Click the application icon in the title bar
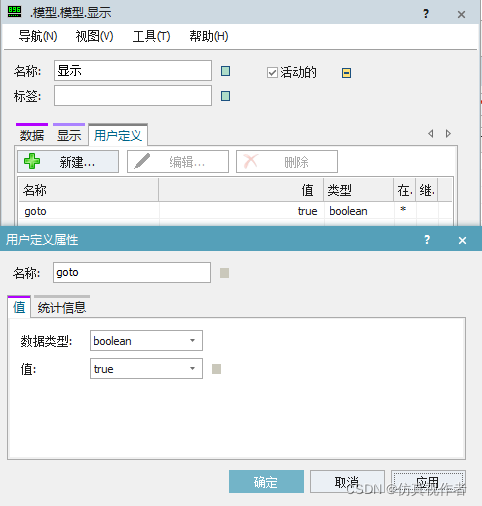Viewport: 482px width, 506px height. pos(14,12)
